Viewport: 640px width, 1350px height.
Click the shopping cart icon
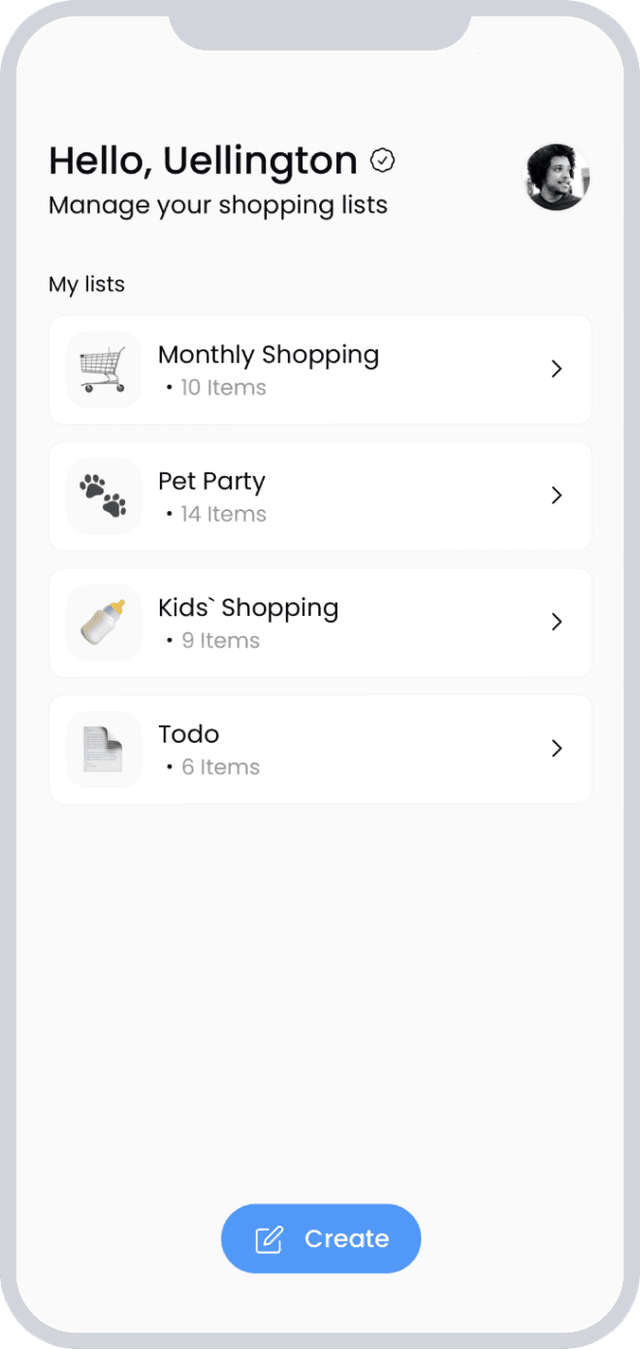(104, 369)
